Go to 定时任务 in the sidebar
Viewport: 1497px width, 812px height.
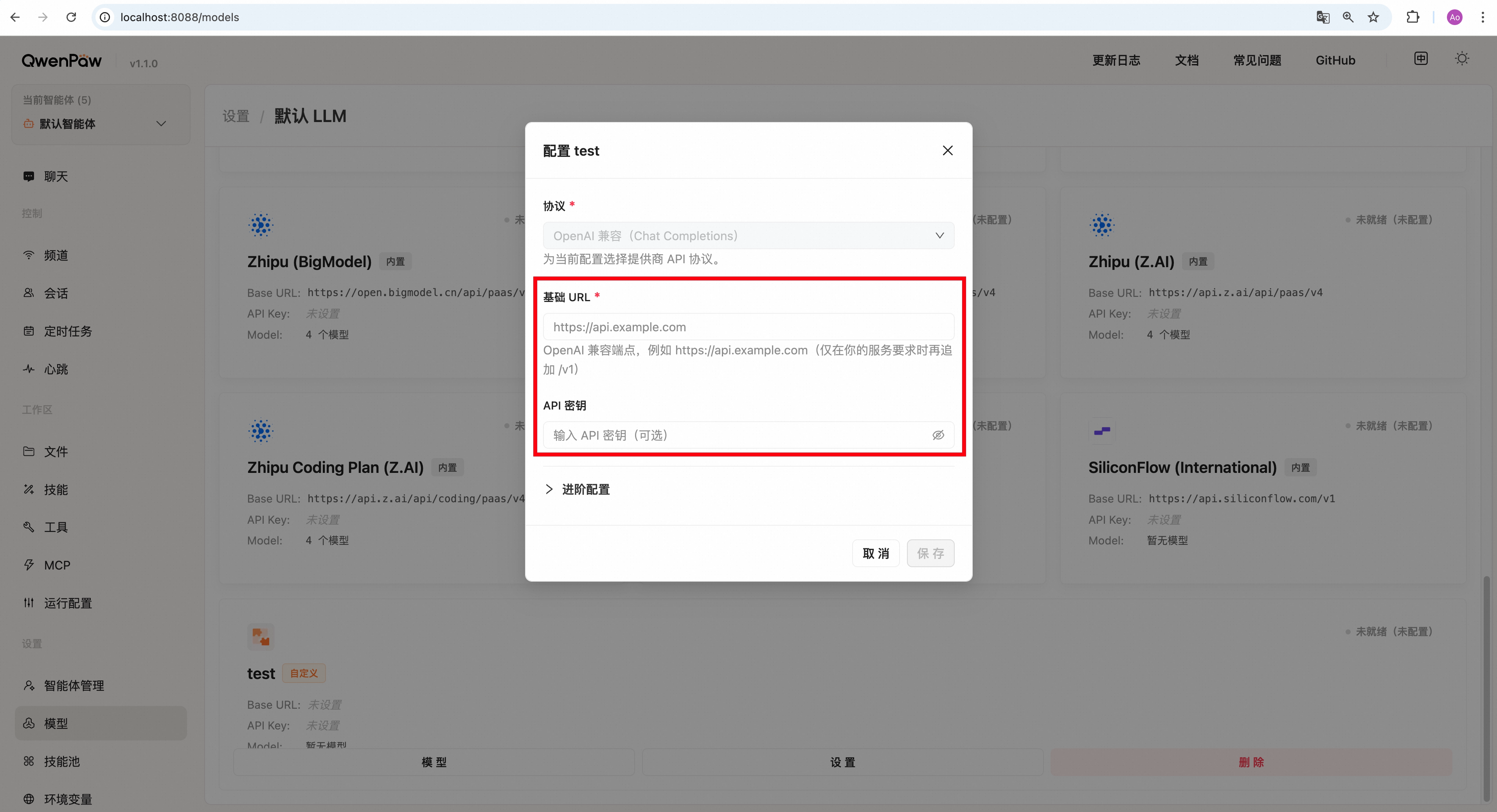click(101, 331)
